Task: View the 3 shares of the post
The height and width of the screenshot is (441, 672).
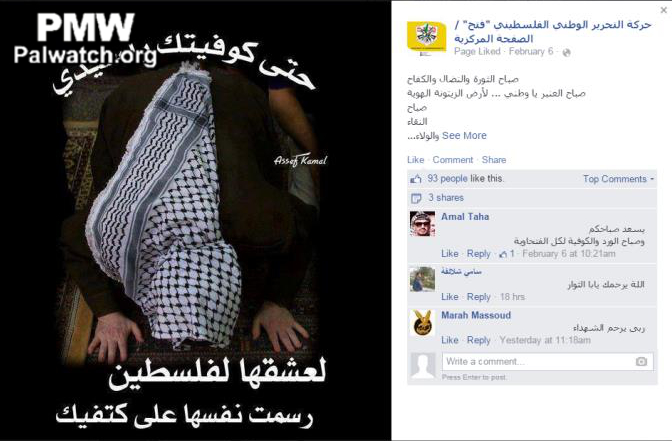Action: click(446, 198)
